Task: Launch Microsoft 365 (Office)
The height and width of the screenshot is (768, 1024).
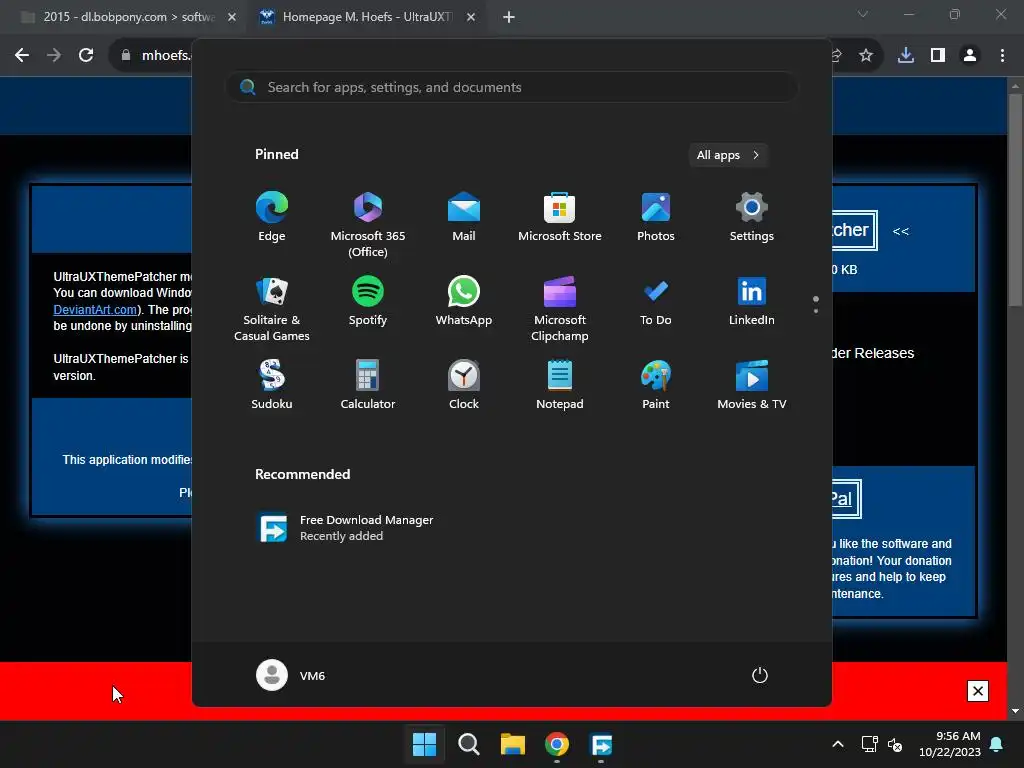Action: coord(368,225)
